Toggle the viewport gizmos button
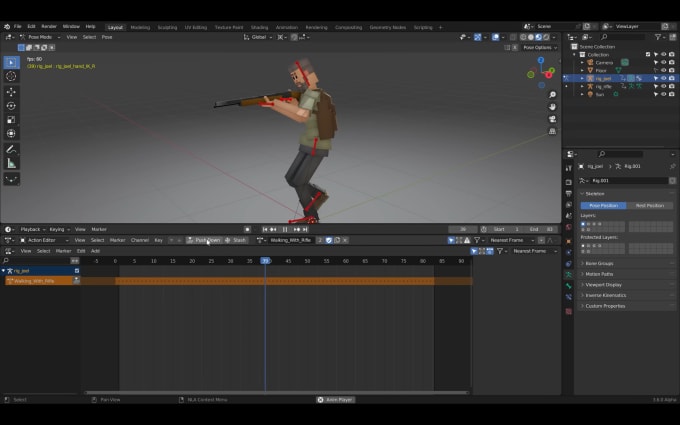 pos(477,37)
